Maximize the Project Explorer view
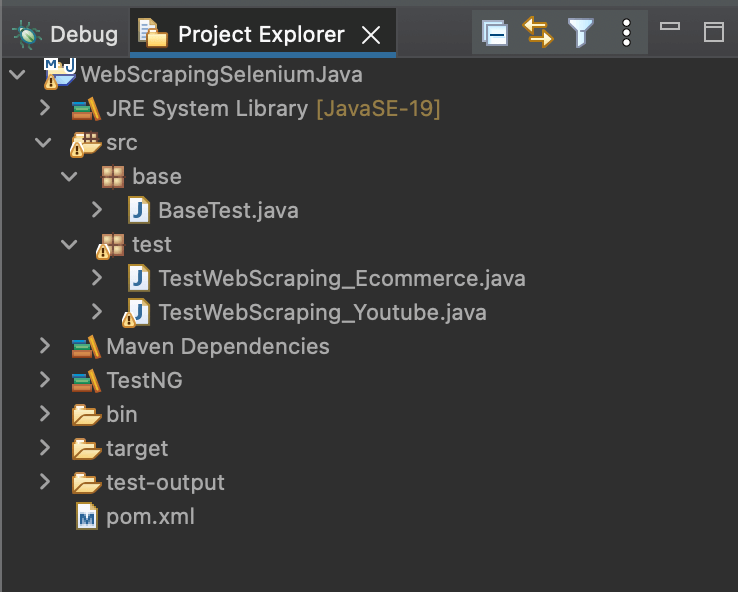 [x=714, y=32]
